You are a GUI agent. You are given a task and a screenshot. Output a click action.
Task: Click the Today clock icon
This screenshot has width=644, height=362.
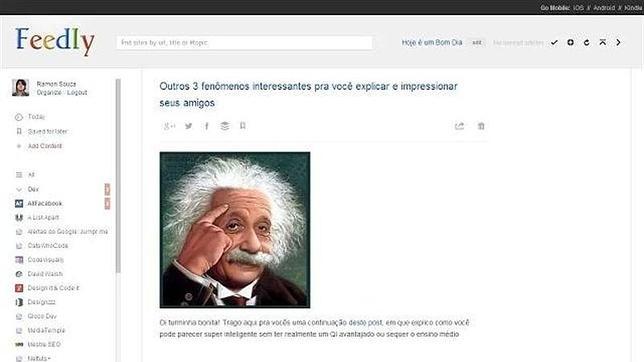(x=18, y=117)
